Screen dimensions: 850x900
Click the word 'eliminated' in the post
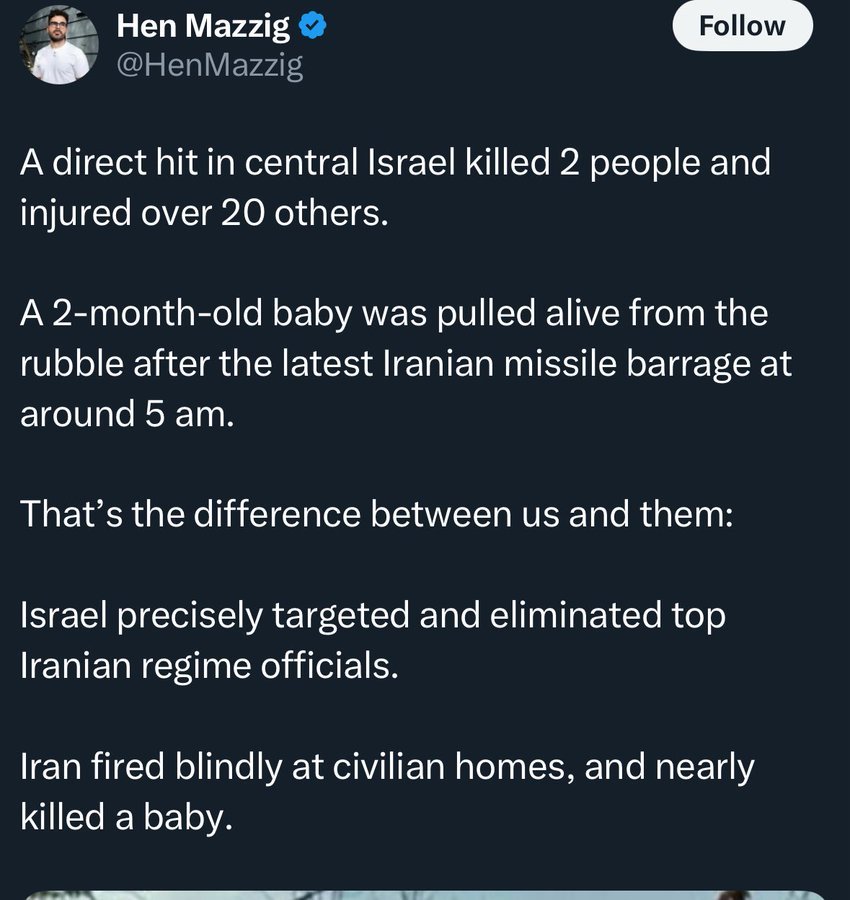[x=576, y=615]
